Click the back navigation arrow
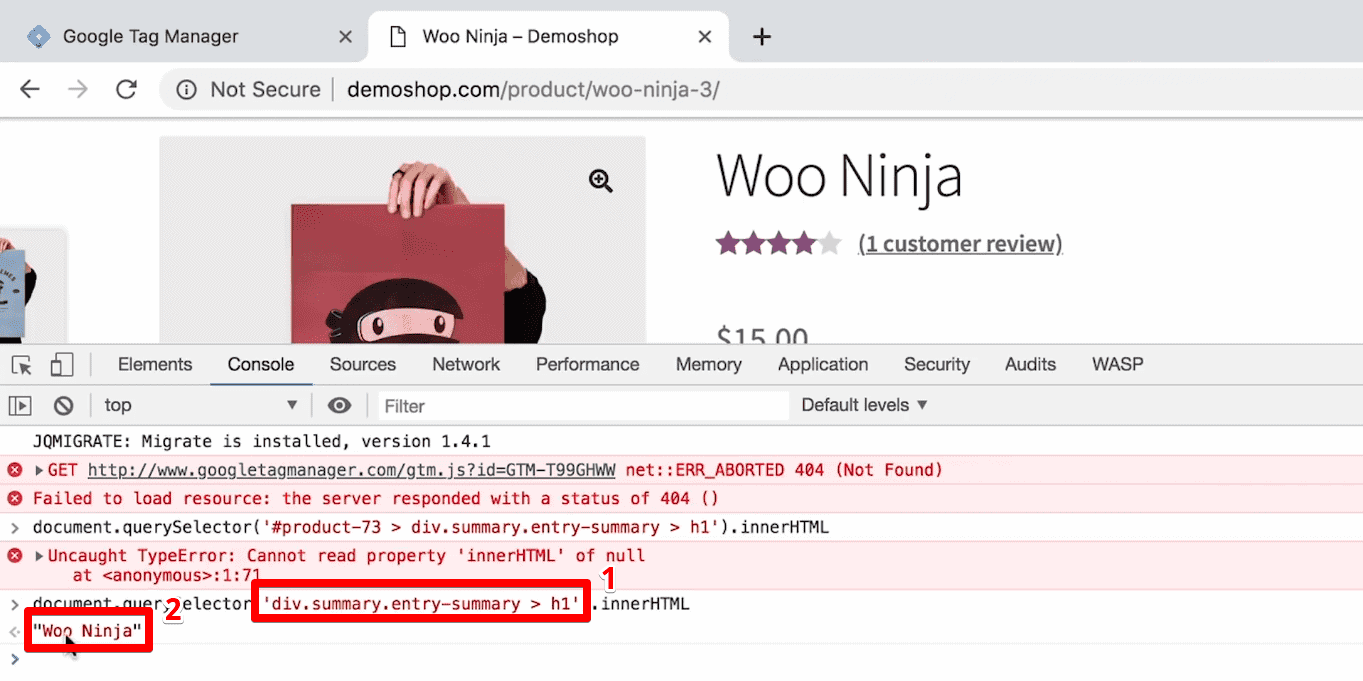Screen dimensions: 1363x681 [x=29, y=89]
